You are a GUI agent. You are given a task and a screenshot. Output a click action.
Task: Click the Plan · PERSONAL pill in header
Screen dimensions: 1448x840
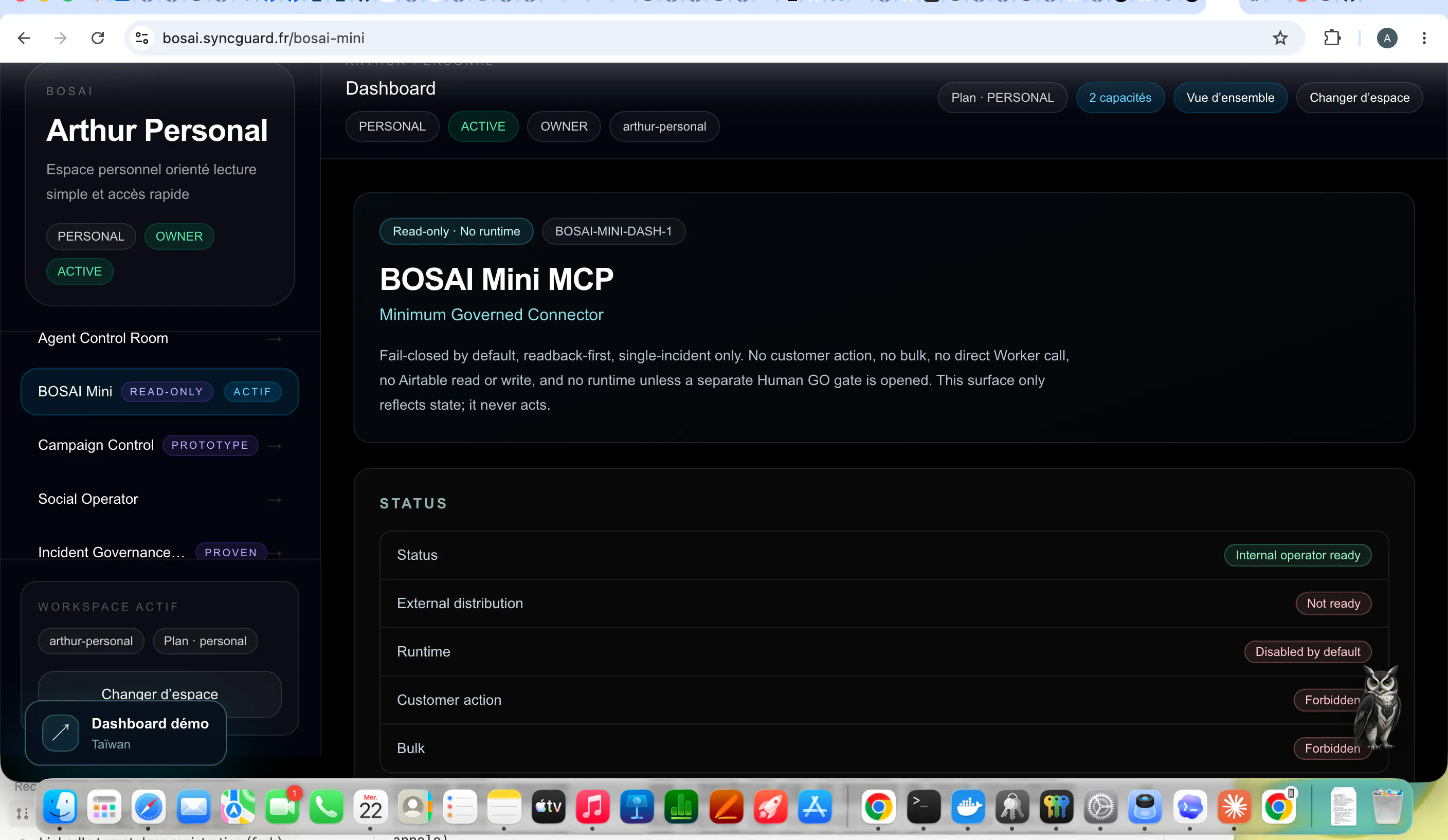[1002, 98]
